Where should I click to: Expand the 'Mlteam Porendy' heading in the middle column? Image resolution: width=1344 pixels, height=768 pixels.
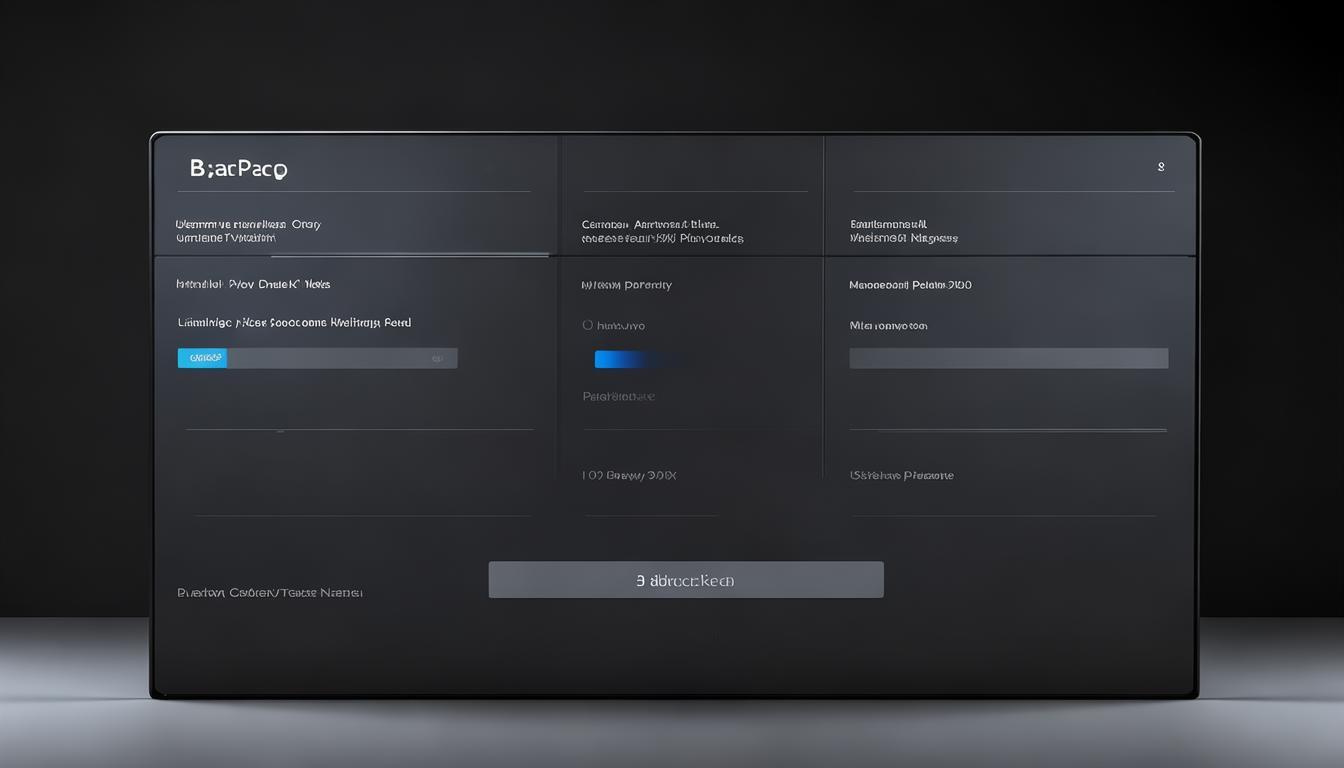pos(626,285)
